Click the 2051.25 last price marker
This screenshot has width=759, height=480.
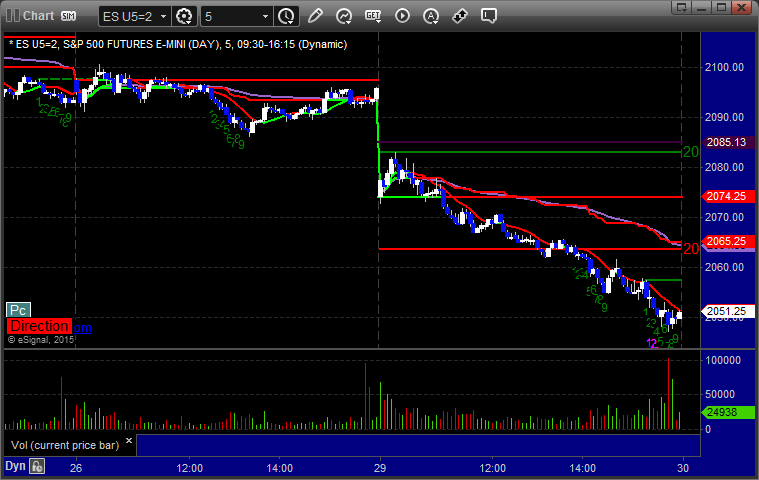point(728,311)
